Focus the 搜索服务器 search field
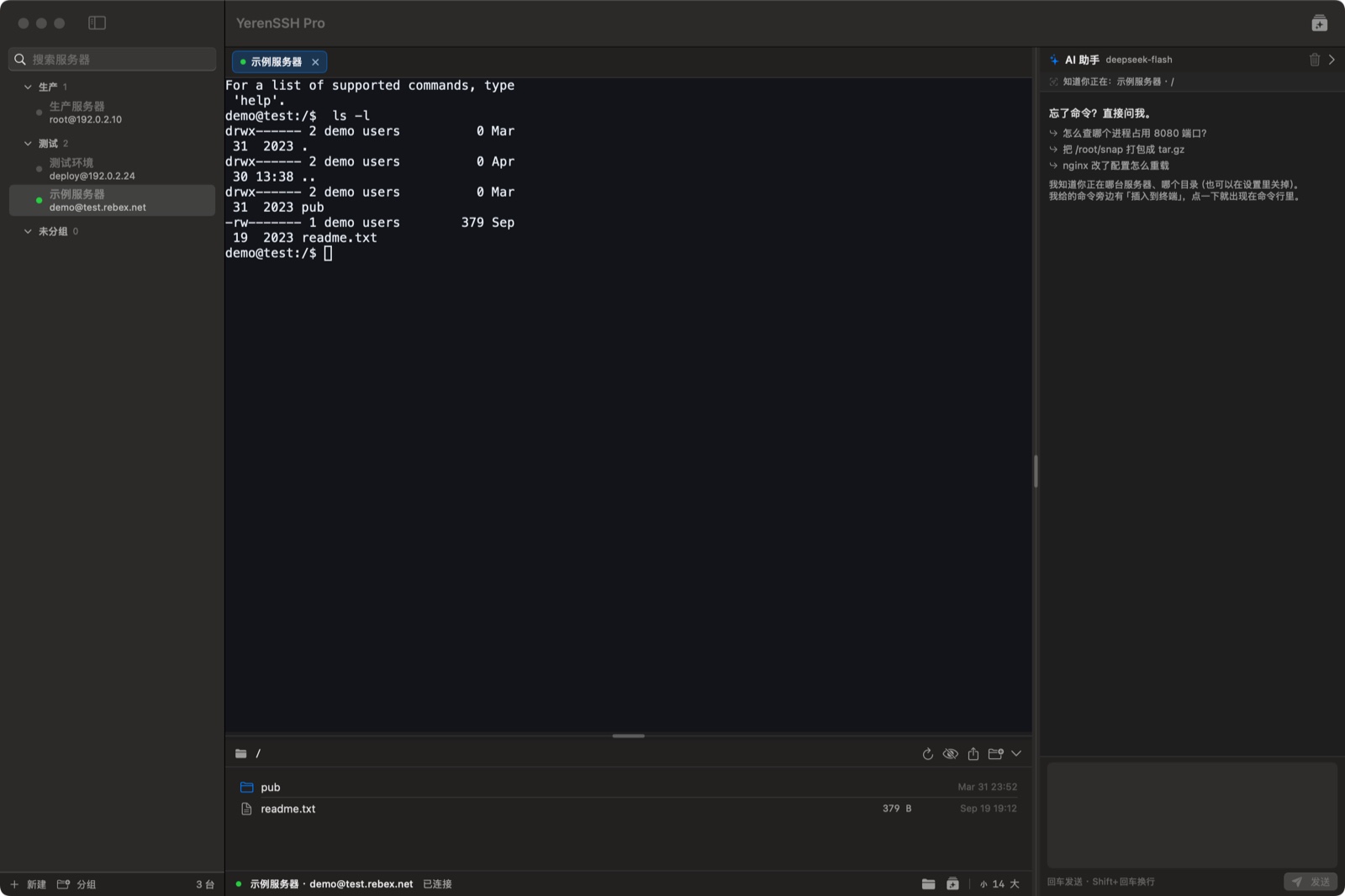Image resolution: width=1345 pixels, height=896 pixels. click(112, 60)
